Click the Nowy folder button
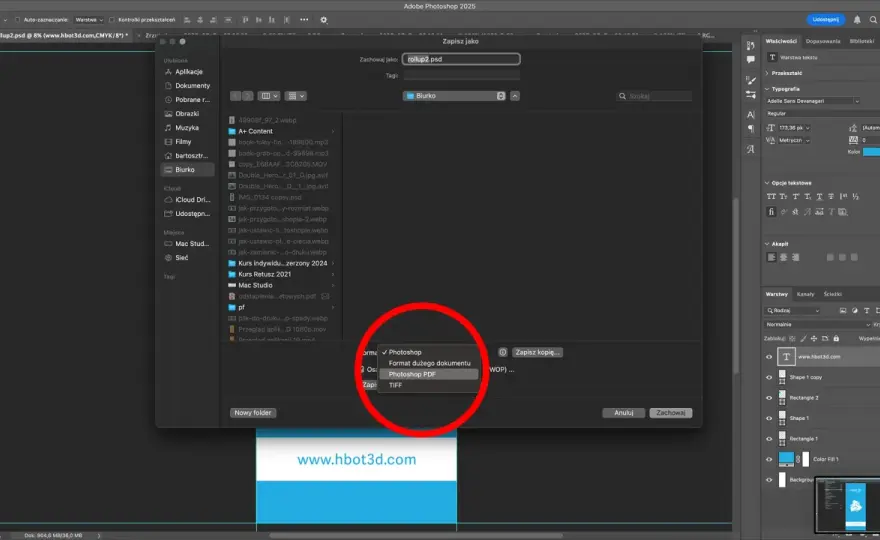 [x=253, y=413]
